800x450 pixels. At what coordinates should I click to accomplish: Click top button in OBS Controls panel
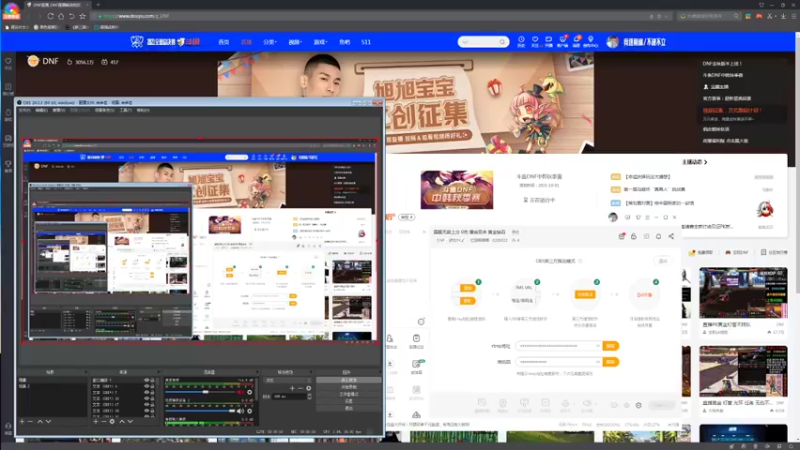[x=348, y=380]
